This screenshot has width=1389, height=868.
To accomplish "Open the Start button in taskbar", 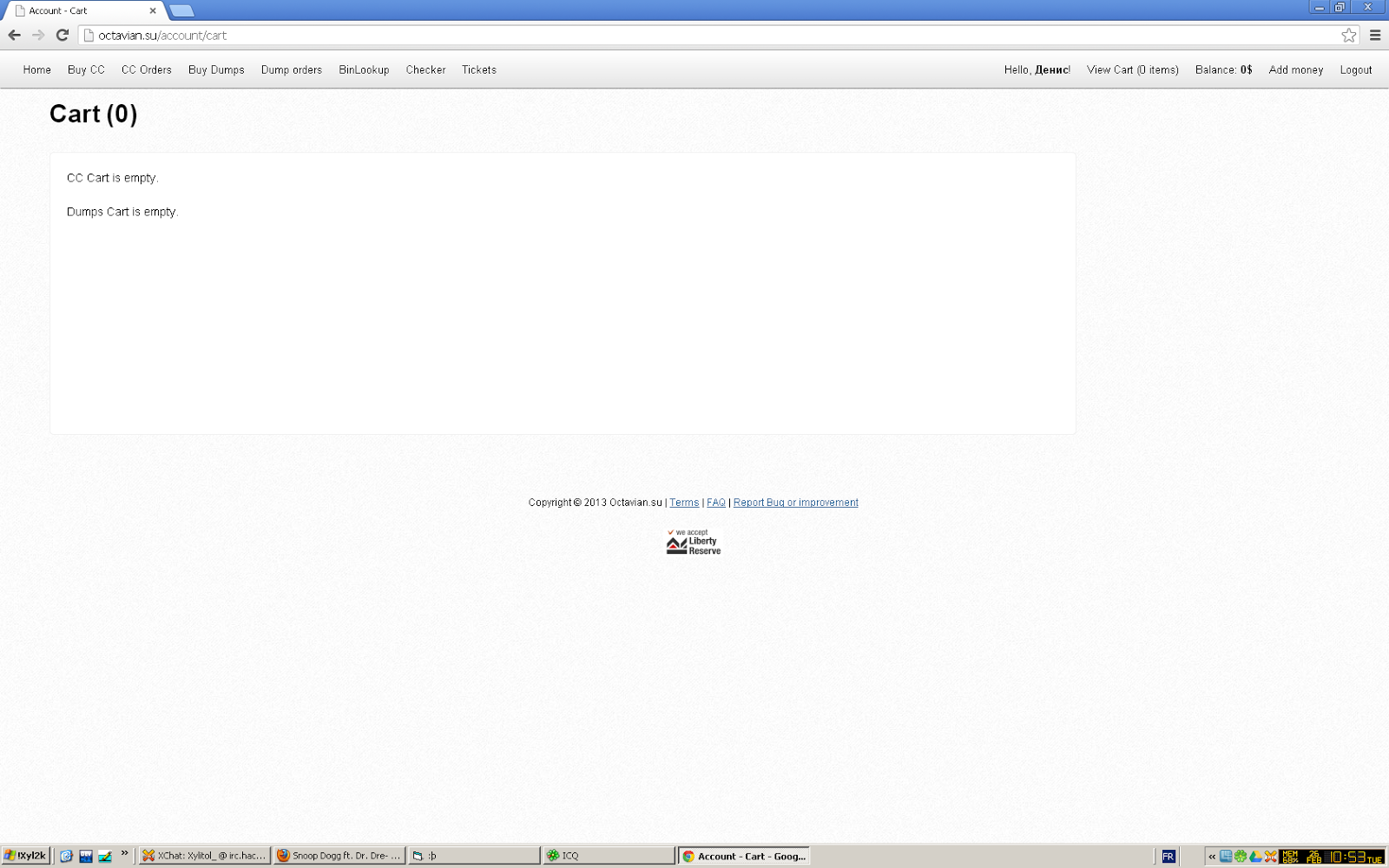I will click(x=26, y=856).
